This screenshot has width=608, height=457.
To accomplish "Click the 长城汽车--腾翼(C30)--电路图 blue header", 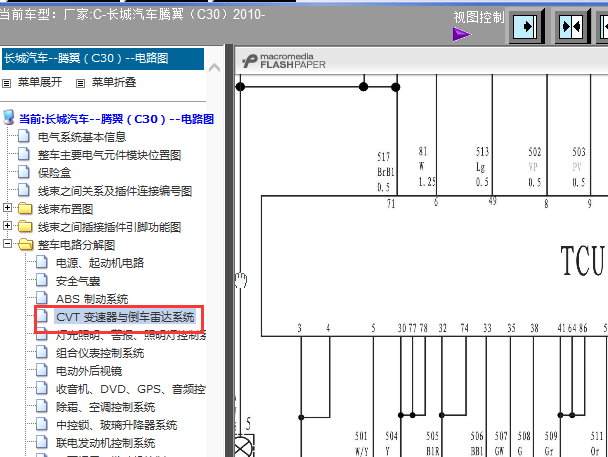I will (x=103, y=59).
